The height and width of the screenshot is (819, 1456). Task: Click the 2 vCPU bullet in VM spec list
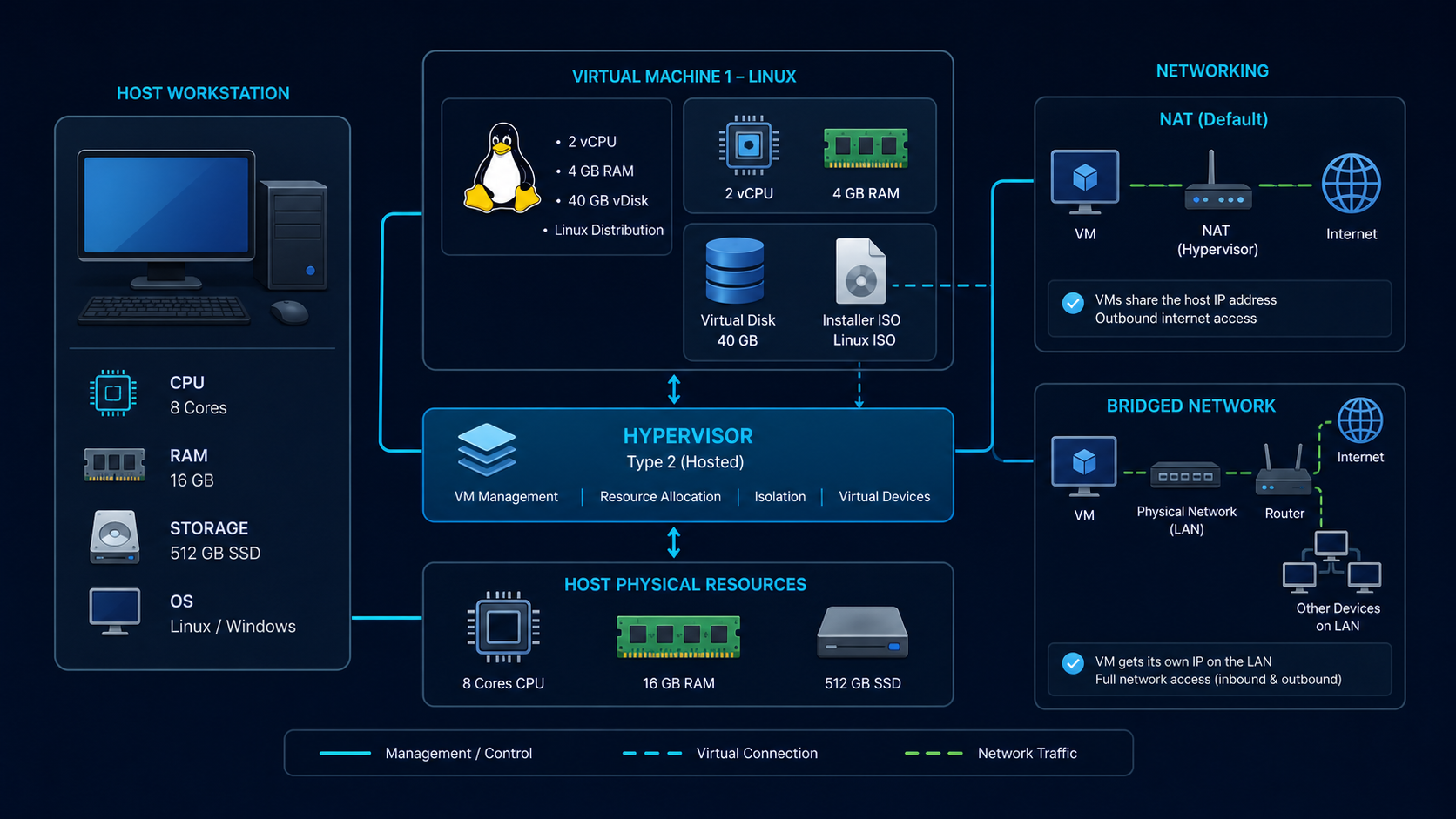click(585, 142)
